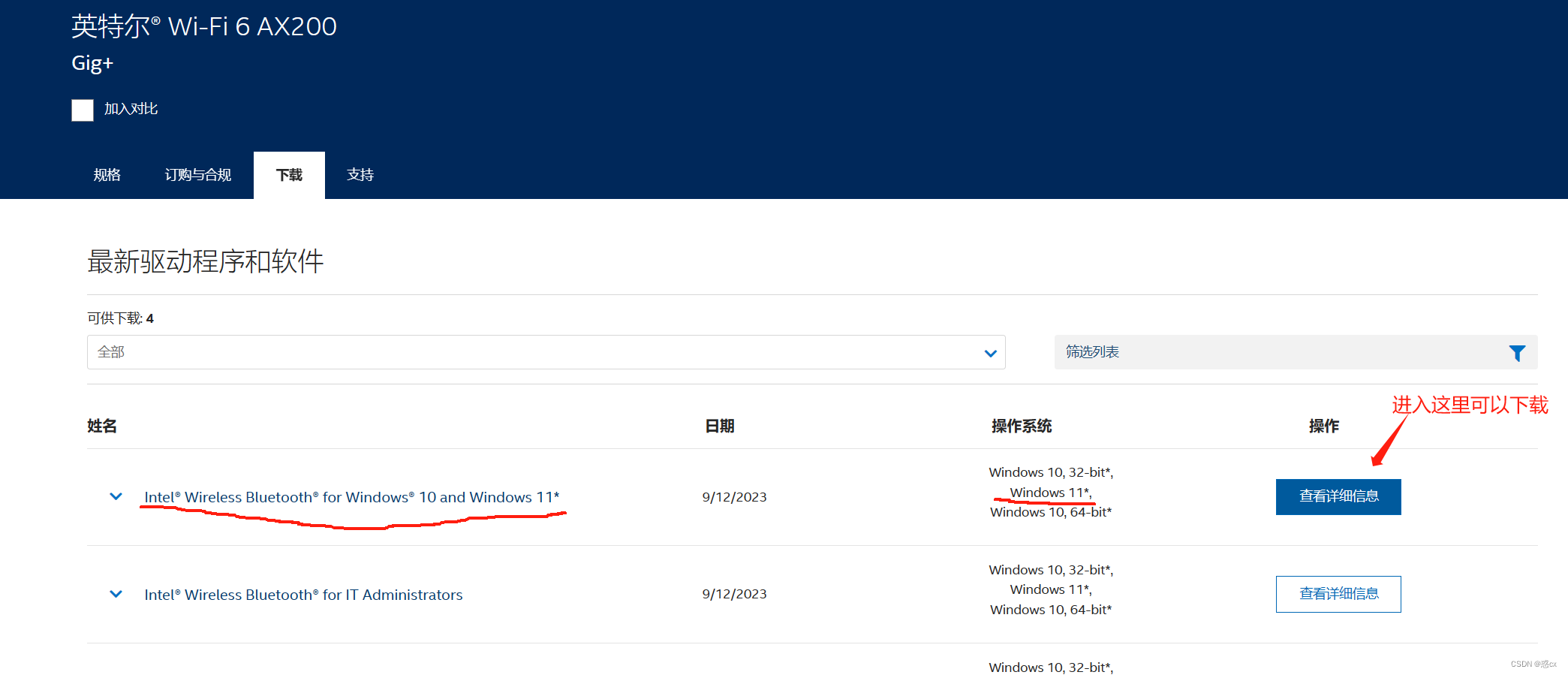Screen dimensions: 1568x675
Task: Open Intel Wireless Bluetooth for IT Administrators link
Action: (x=303, y=595)
